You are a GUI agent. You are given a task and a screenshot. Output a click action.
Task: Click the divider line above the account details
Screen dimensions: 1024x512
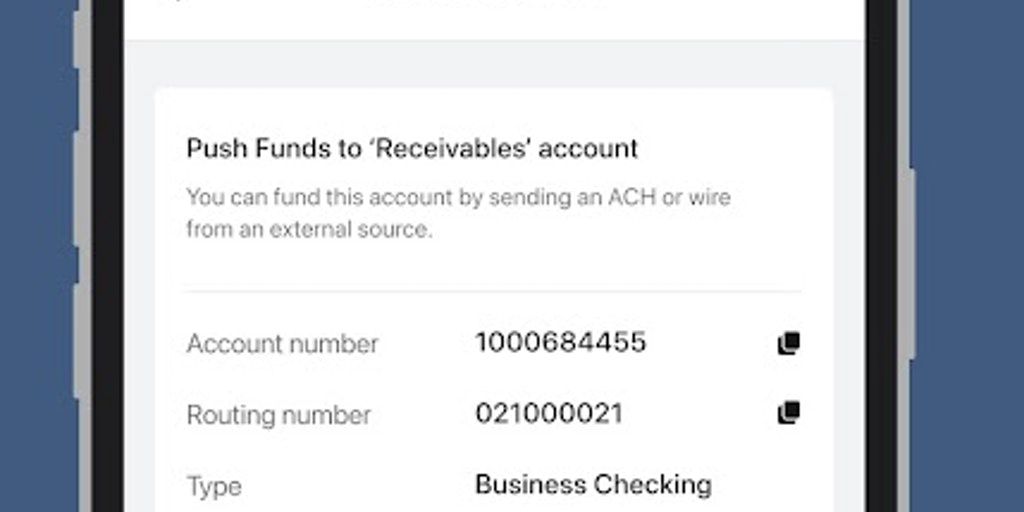(494, 291)
